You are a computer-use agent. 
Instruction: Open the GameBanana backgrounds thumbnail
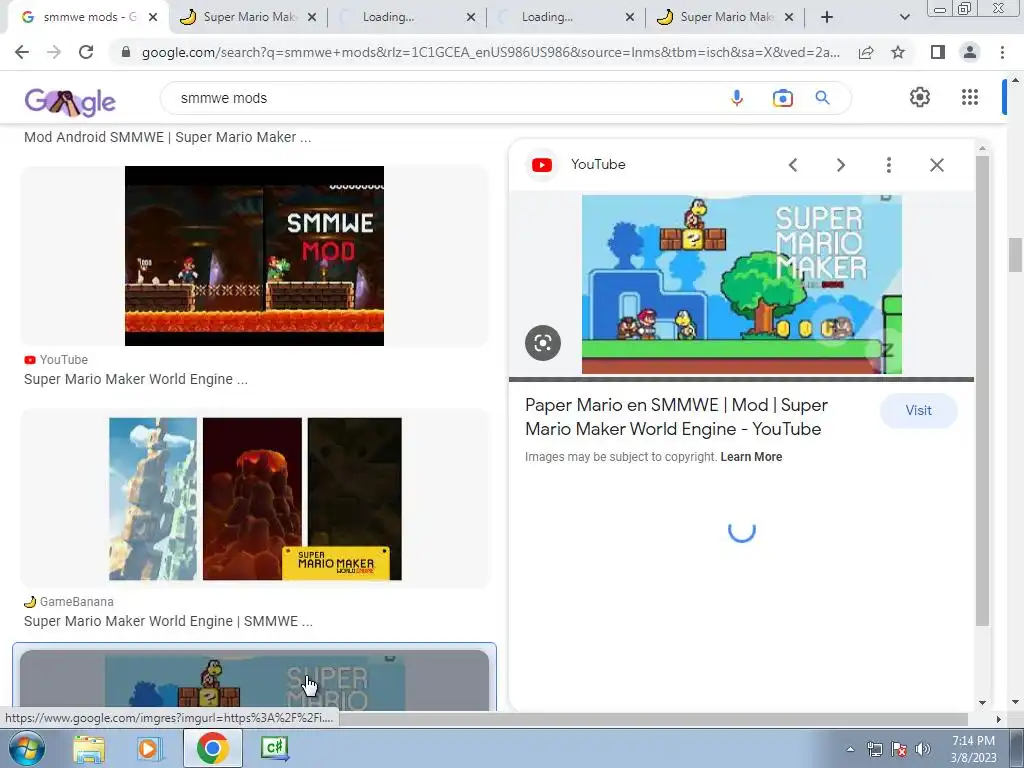[x=255, y=498]
